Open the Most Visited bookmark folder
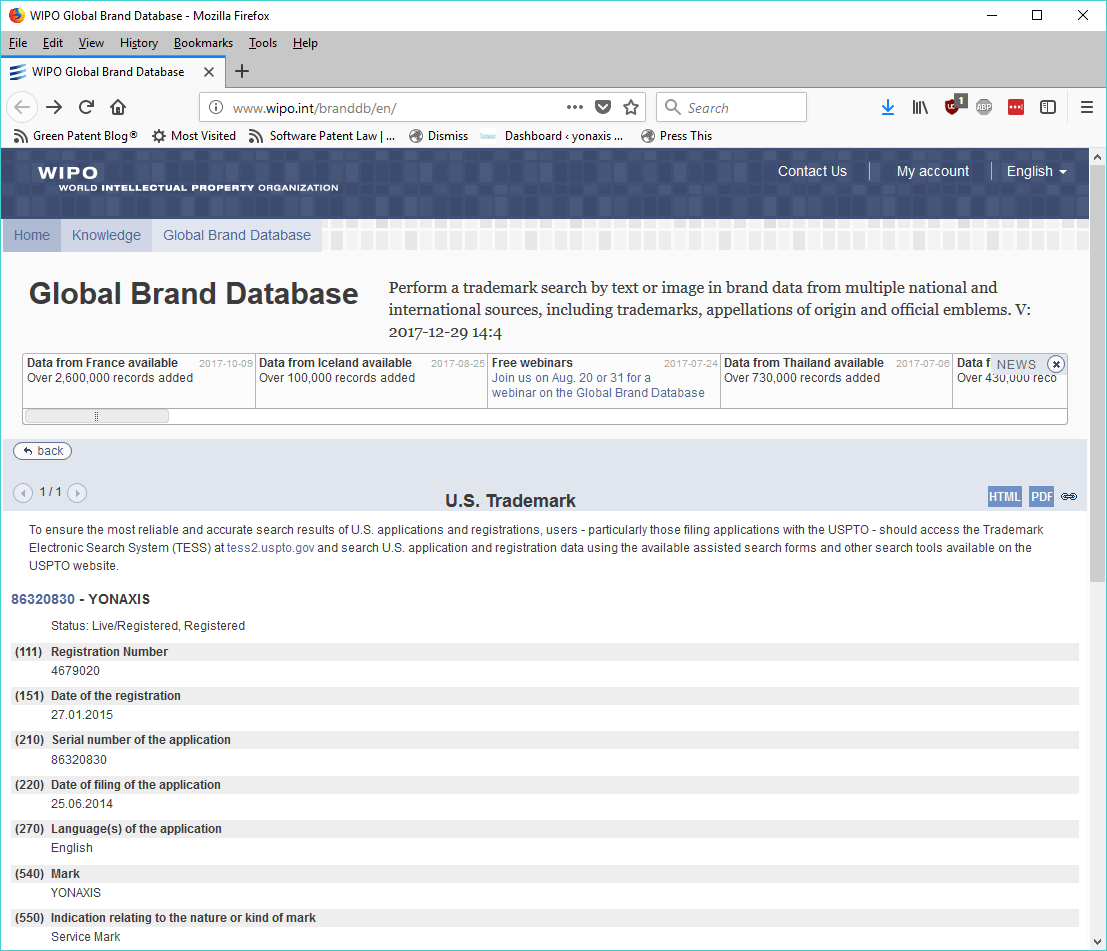Image resolution: width=1107 pixels, height=951 pixels. click(194, 136)
